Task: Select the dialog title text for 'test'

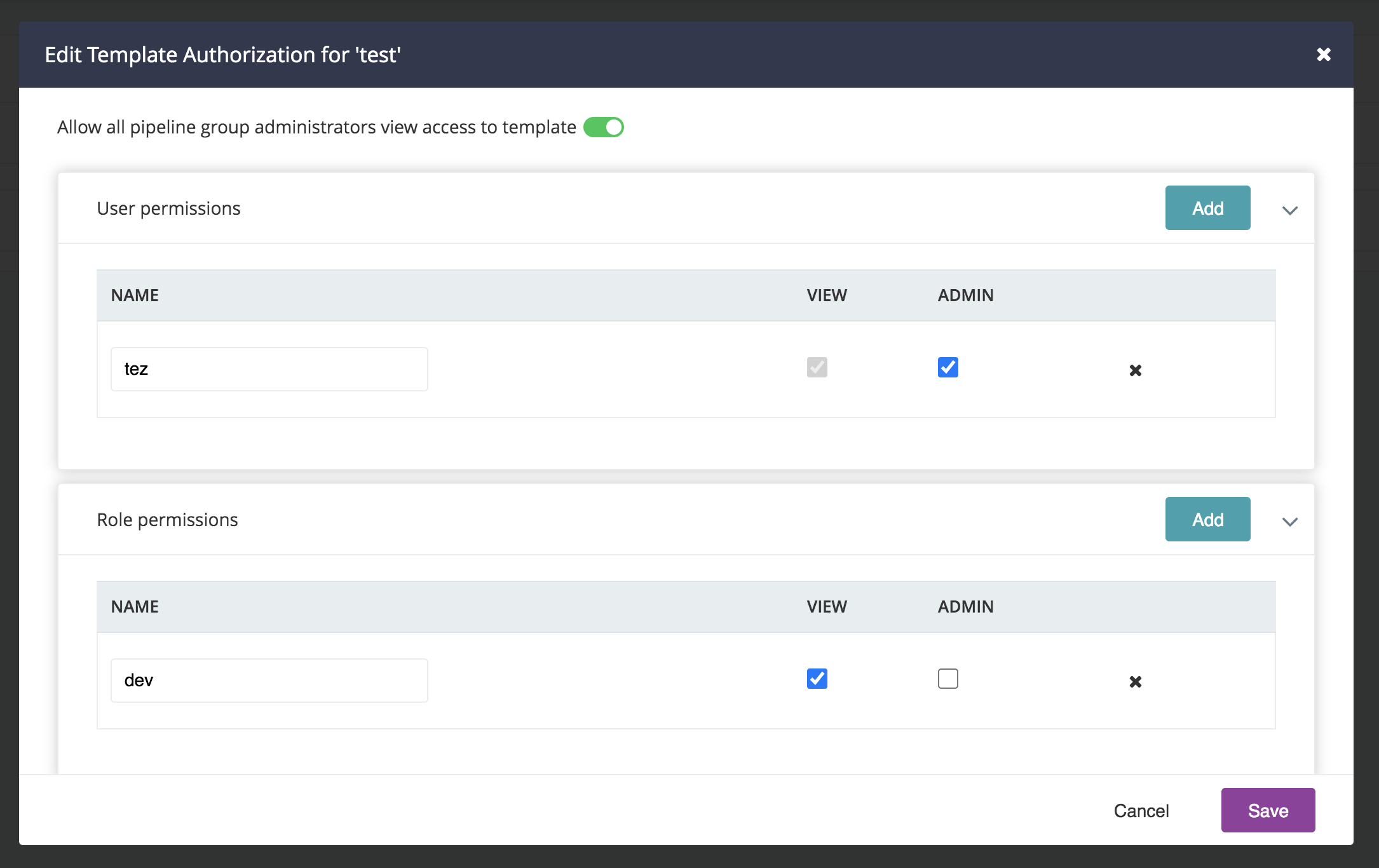Action: [x=222, y=55]
